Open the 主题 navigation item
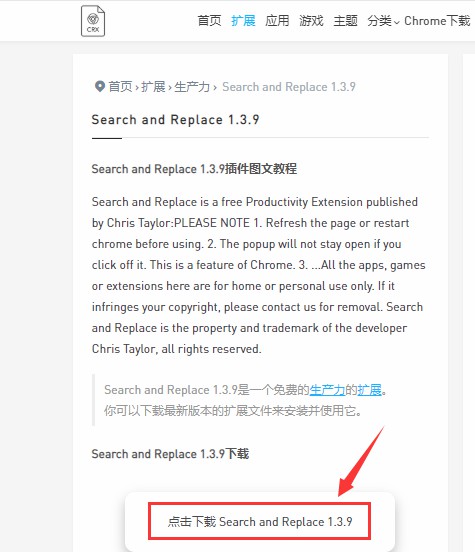The height and width of the screenshot is (552, 475). (x=345, y=21)
